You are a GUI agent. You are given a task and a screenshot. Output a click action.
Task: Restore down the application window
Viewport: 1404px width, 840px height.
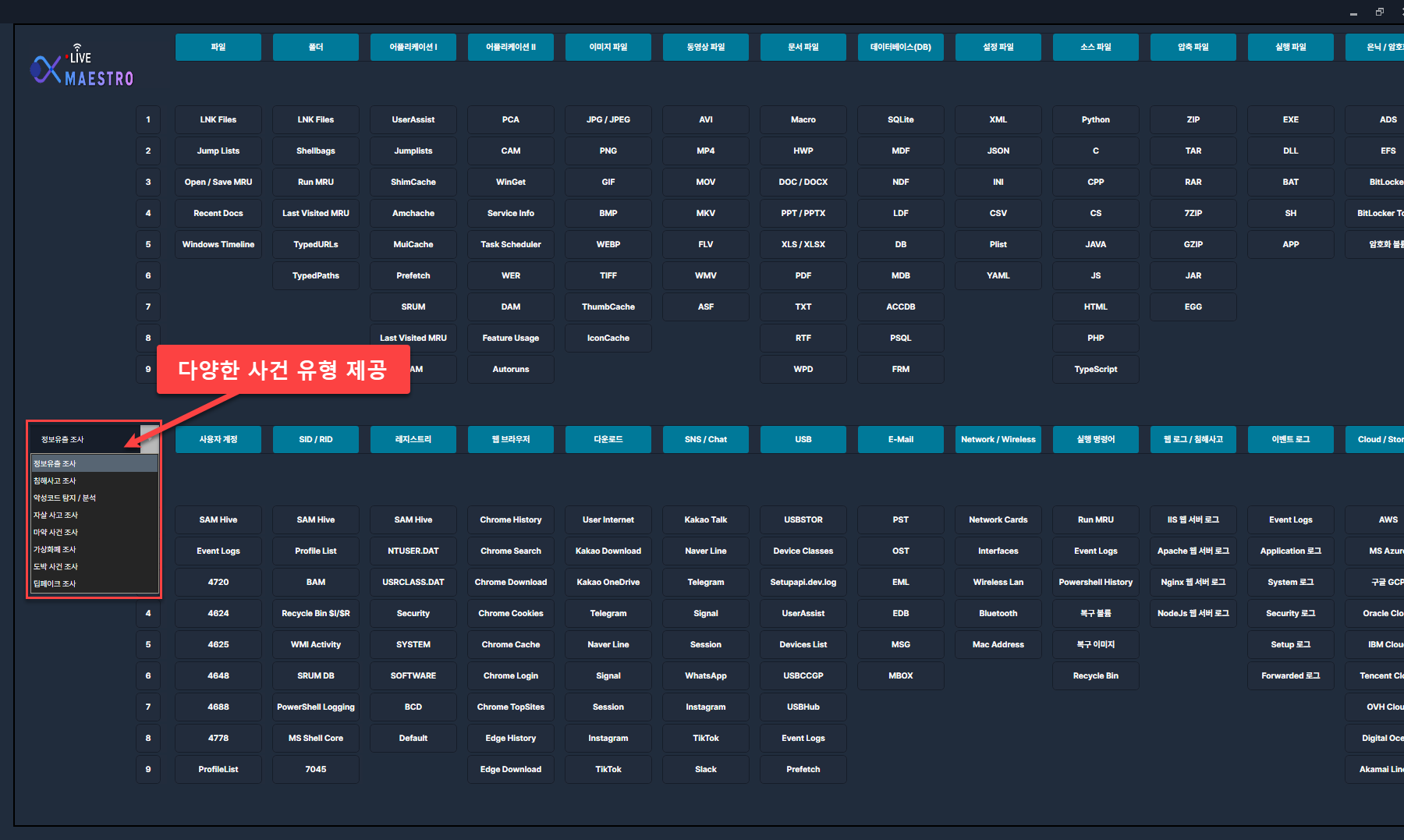(1379, 12)
